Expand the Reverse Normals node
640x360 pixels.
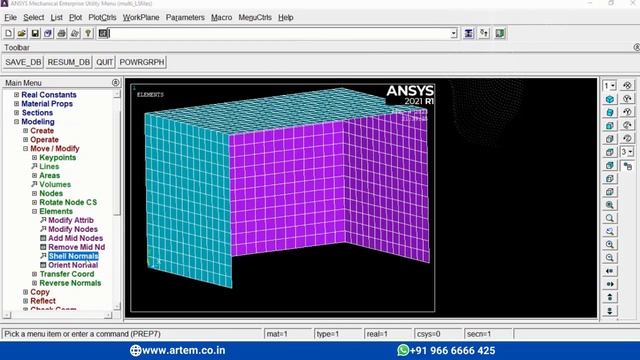click(x=34, y=283)
